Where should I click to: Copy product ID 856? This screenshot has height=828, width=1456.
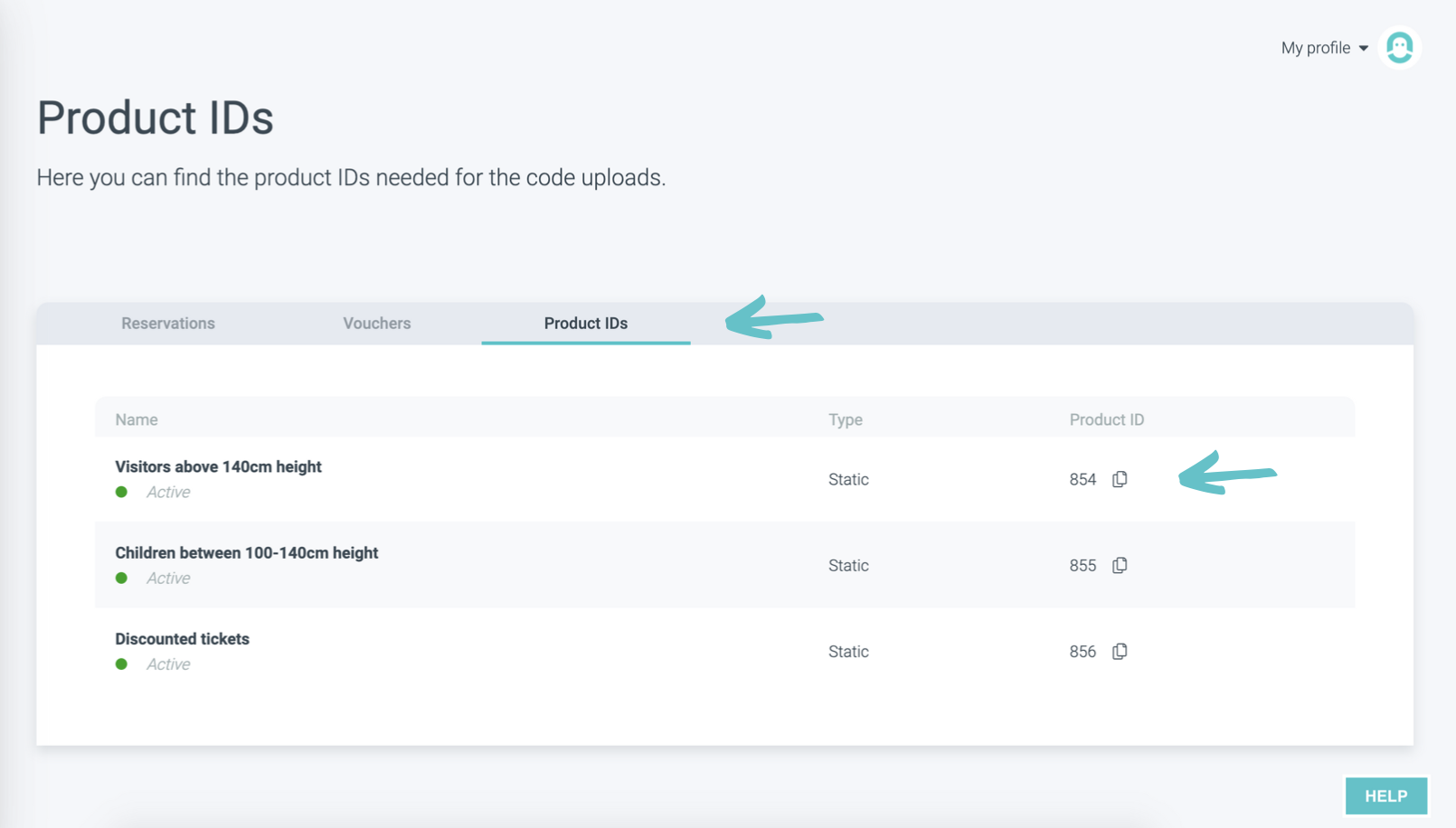click(x=1120, y=652)
